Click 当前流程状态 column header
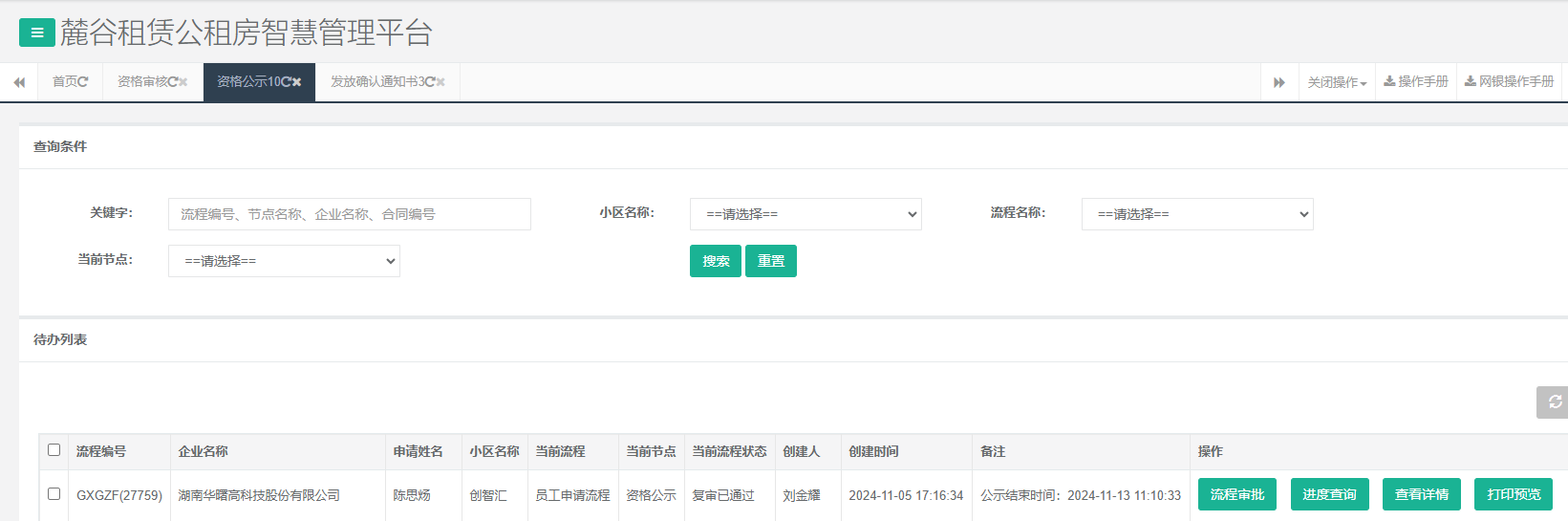 click(729, 451)
